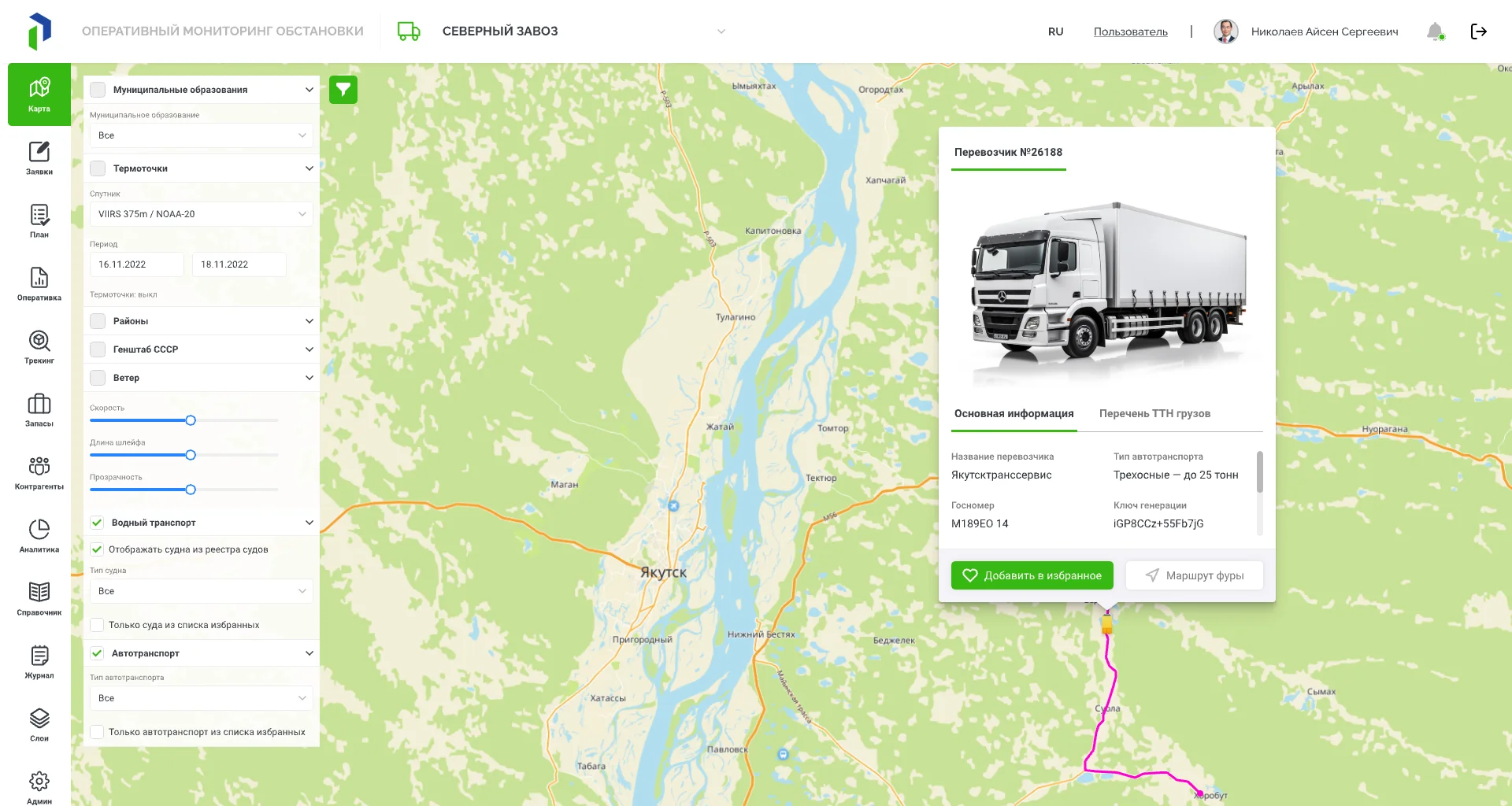Open the Оперативка sidebar section
The width and height of the screenshot is (1512, 806).
(39, 283)
